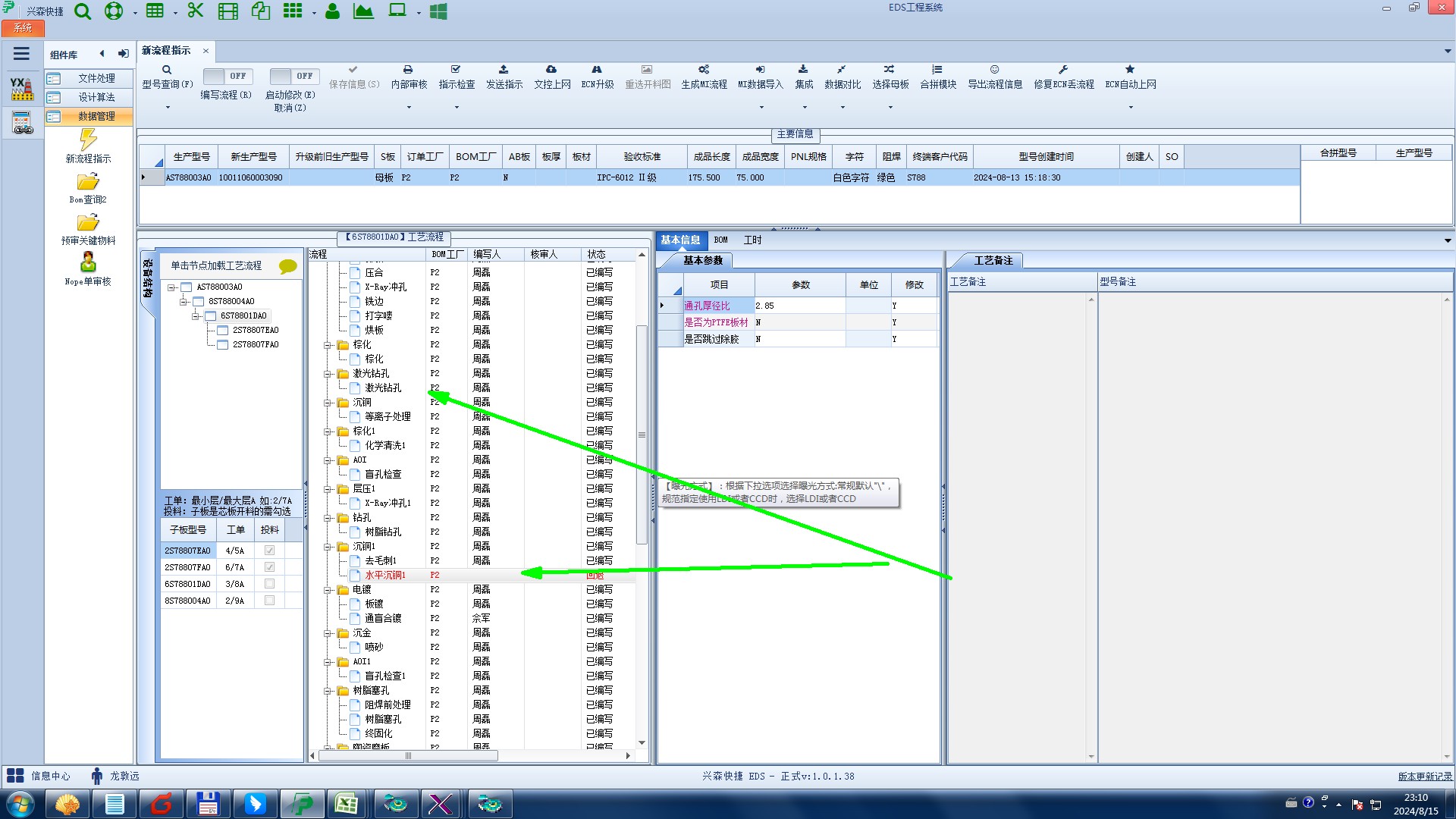Open dropdown arrow under 型号查询

click(x=168, y=107)
